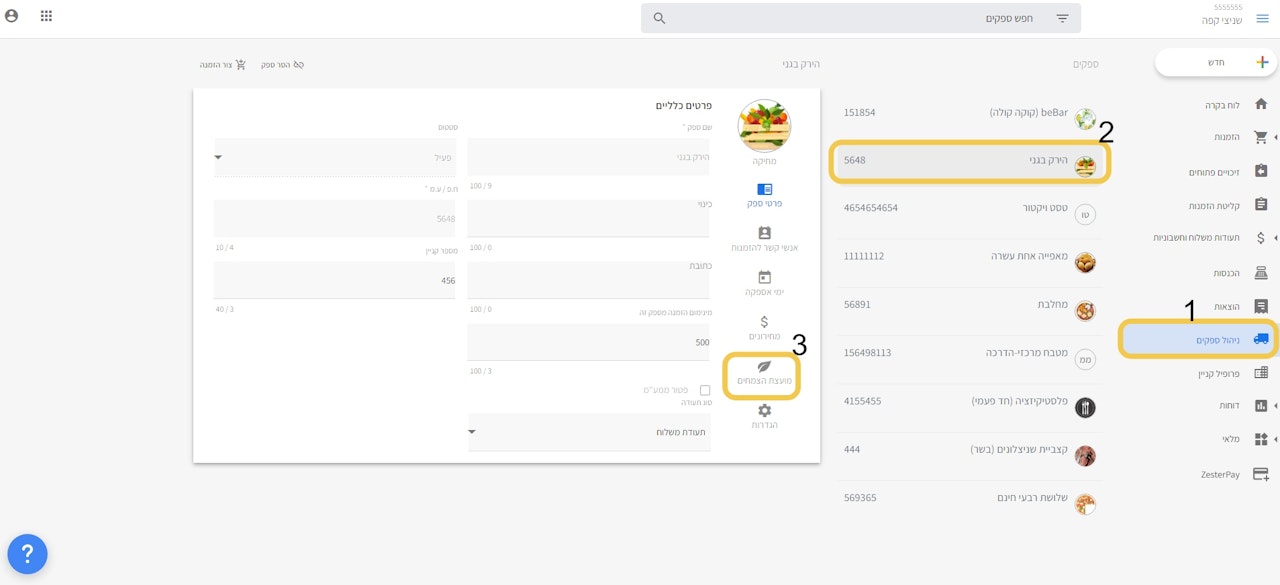The height and width of the screenshot is (585, 1280).
Task: Open the מחירונים tab
Action: (764, 328)
